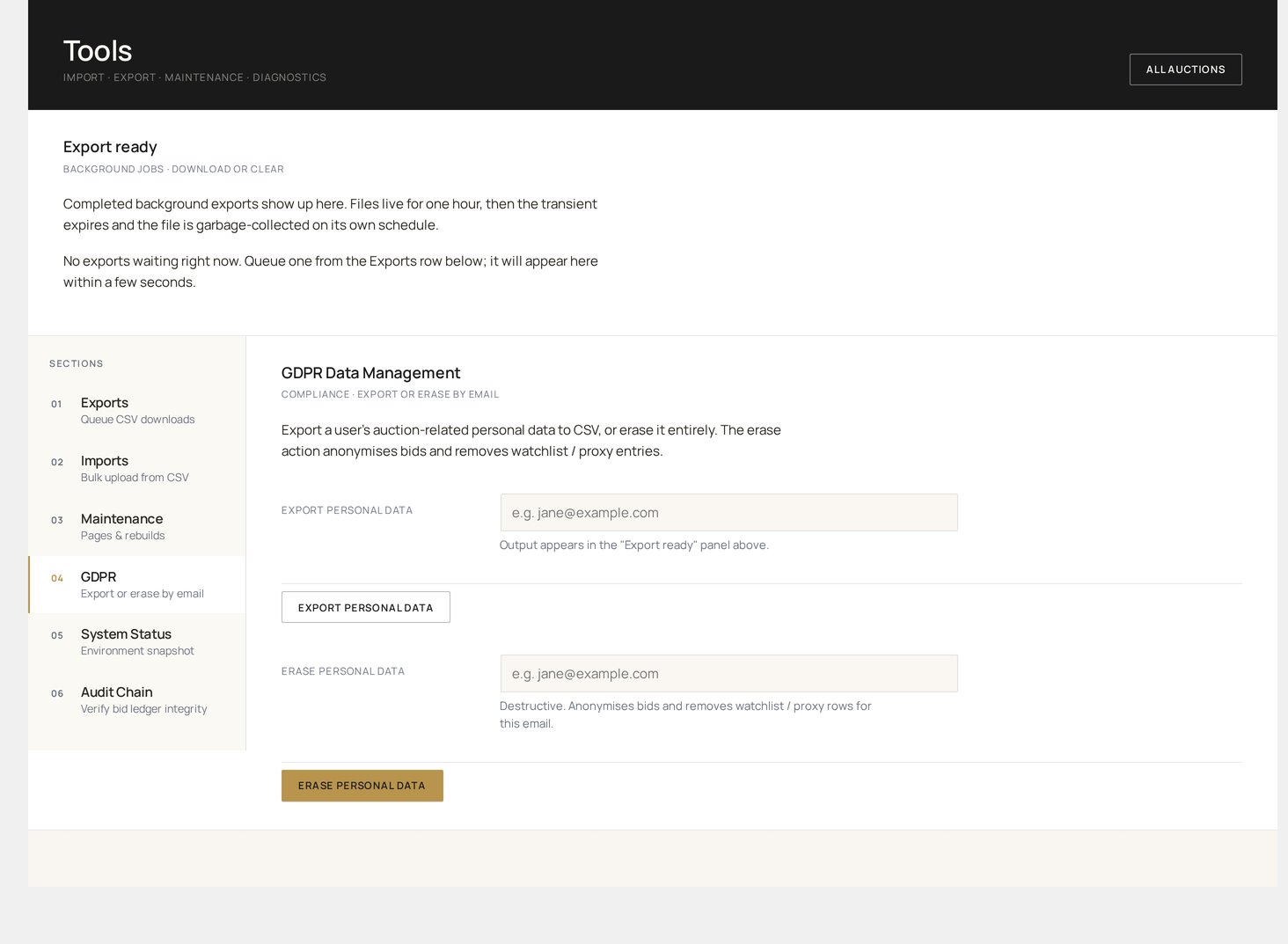Open the System Status section
Screen dimensions: 1288x944
[137, 642]
